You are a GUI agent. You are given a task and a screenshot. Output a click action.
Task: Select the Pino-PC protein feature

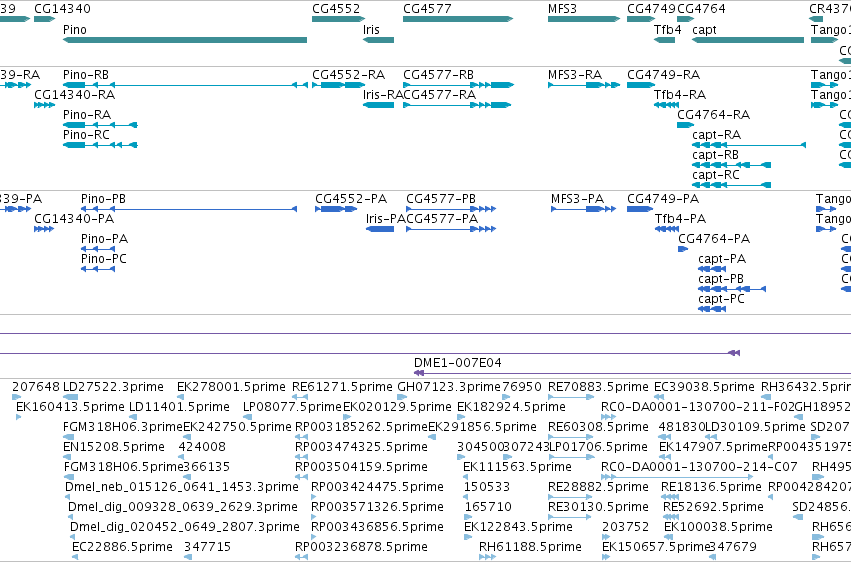pos(98,270)
